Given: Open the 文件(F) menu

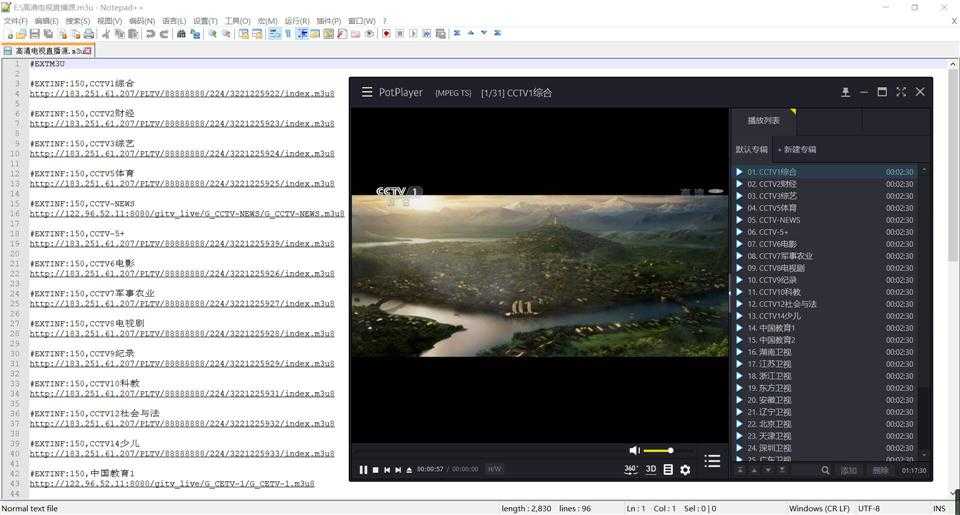Looking at the screenshot, I should 16,21.
